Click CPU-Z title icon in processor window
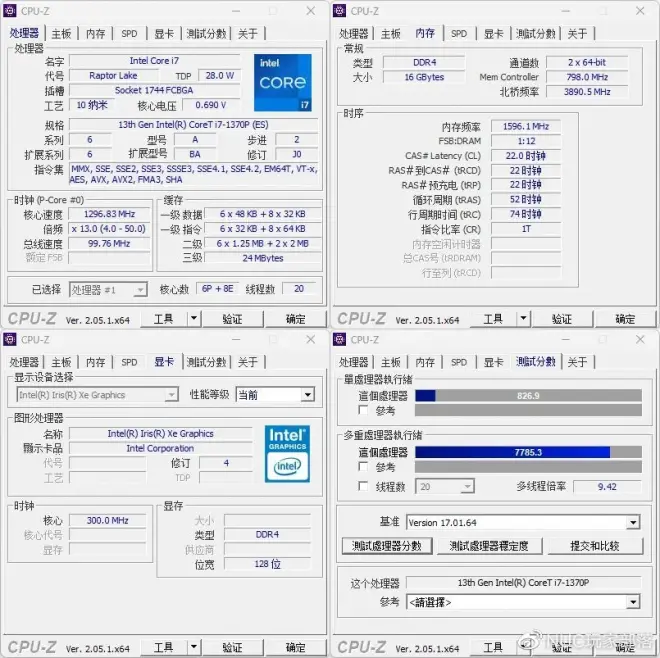The height and width of the screenshot is (658, 660). (x=11, y=11)
